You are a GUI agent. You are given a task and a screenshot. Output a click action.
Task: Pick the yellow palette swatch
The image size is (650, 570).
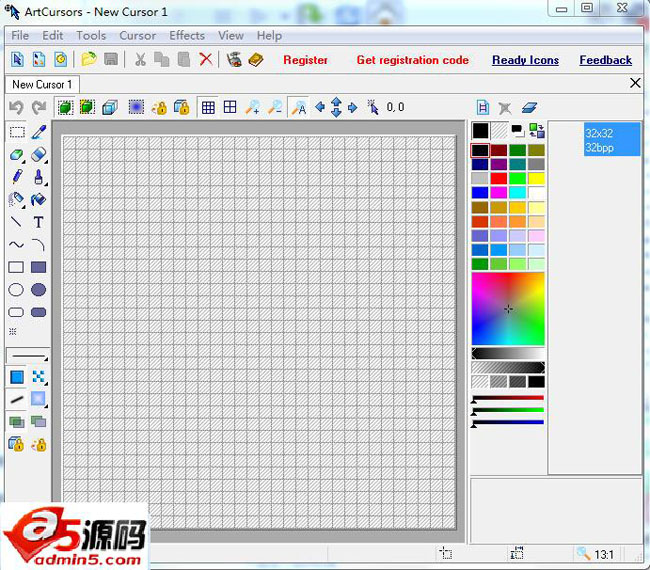(536, 178)
